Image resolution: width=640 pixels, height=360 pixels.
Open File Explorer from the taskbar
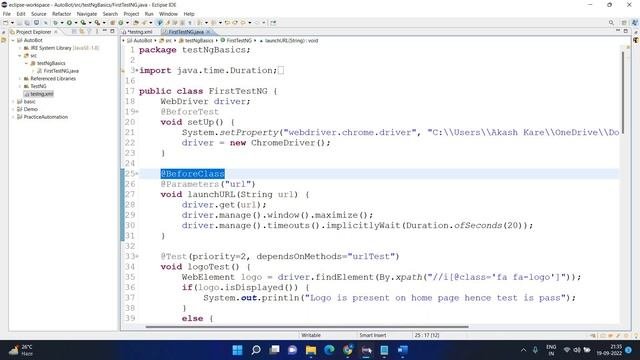pos(311,350)
